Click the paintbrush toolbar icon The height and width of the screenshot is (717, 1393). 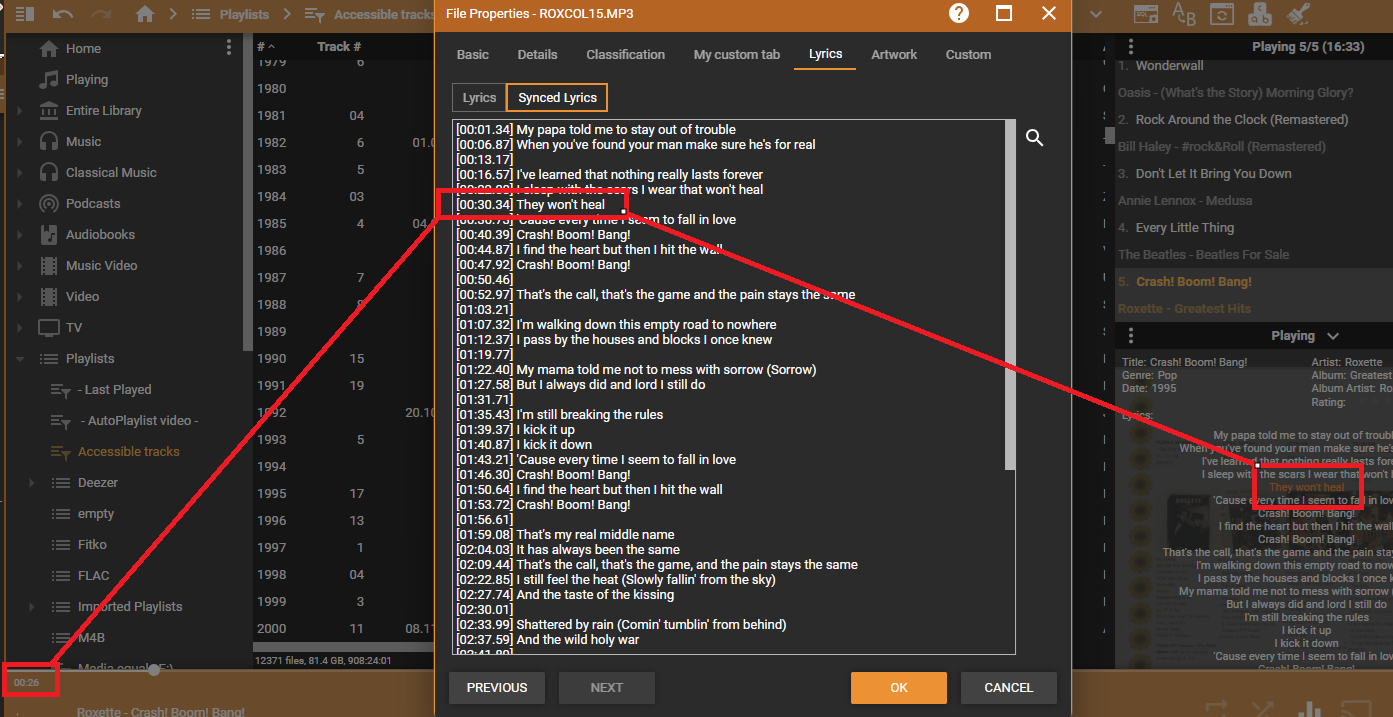point(1298,14)
